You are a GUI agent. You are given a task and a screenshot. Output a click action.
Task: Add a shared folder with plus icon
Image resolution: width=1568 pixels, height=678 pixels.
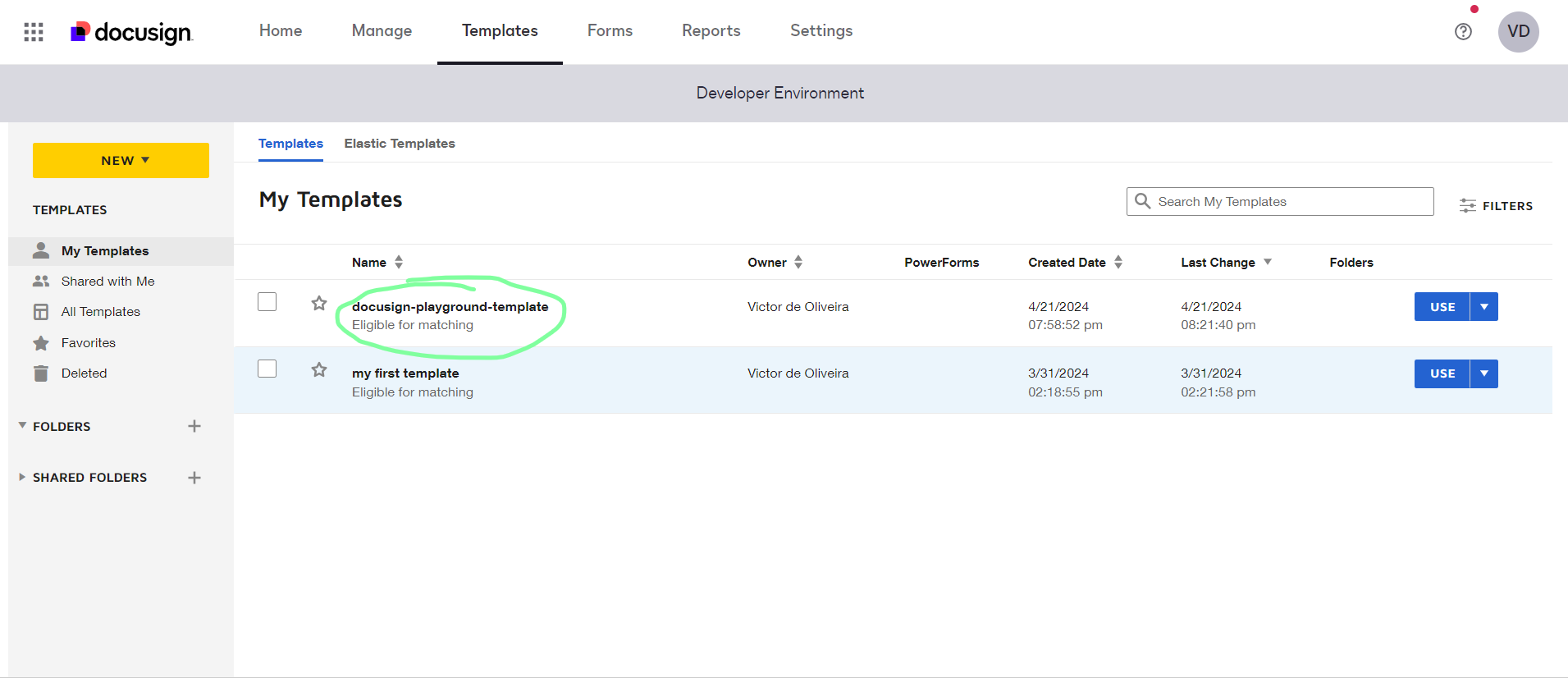(194, 478)
